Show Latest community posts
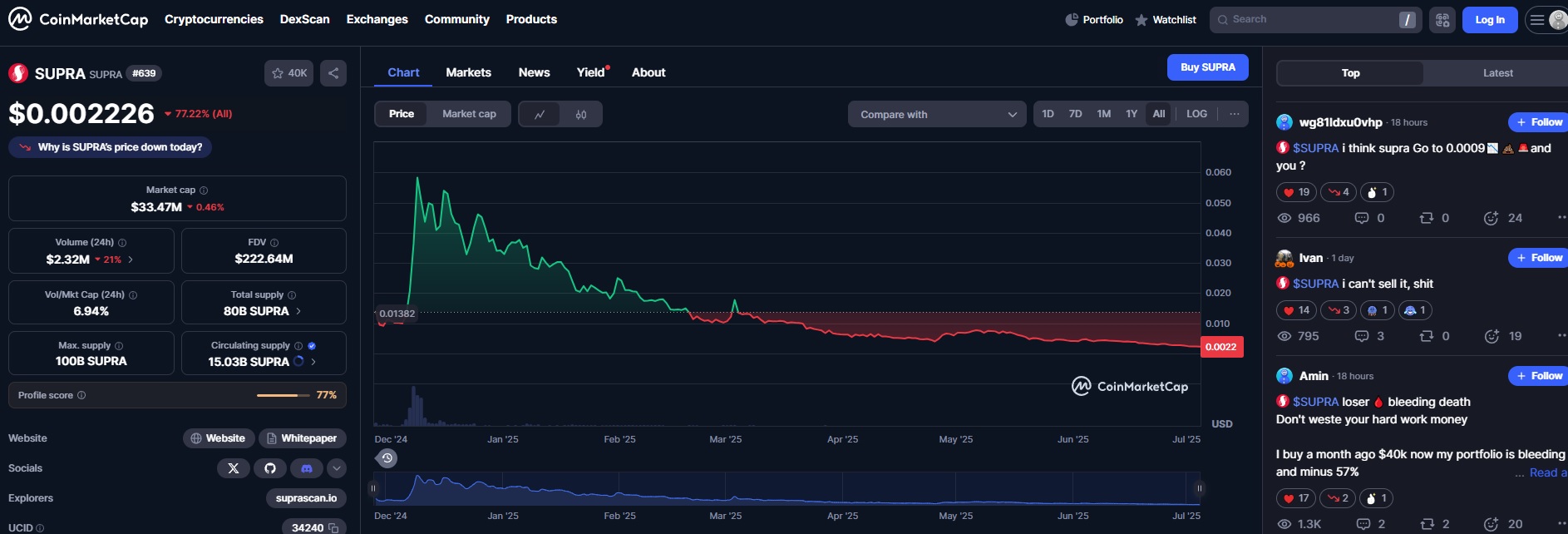The width and height of the screenshot is (1568, 534). 1497,73
